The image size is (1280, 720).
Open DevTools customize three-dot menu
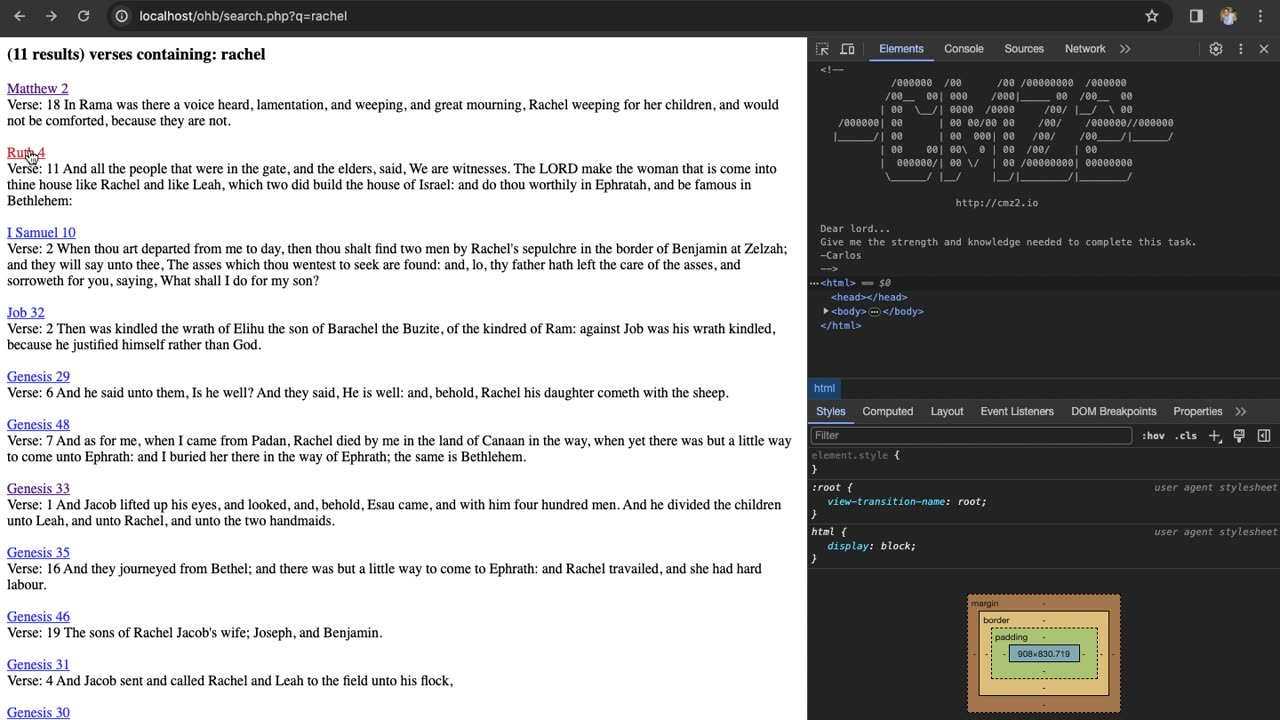1241,49
